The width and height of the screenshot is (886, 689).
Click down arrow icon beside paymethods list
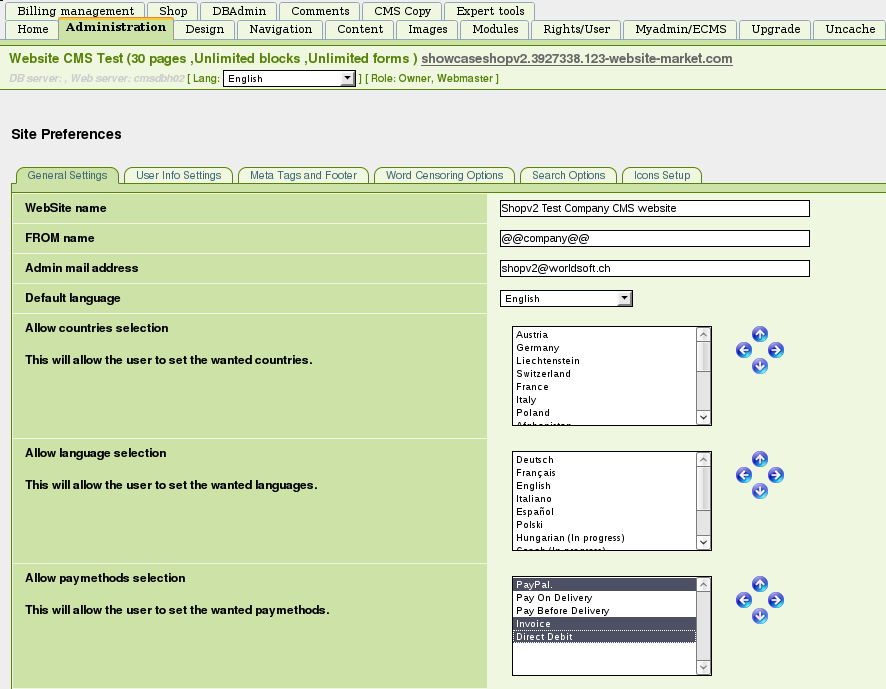click(x=760, y=616)
